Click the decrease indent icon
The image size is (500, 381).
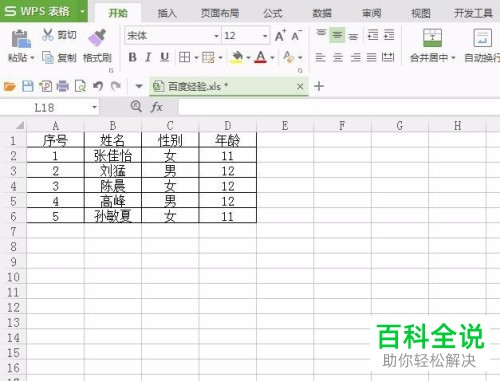[373, 35]
